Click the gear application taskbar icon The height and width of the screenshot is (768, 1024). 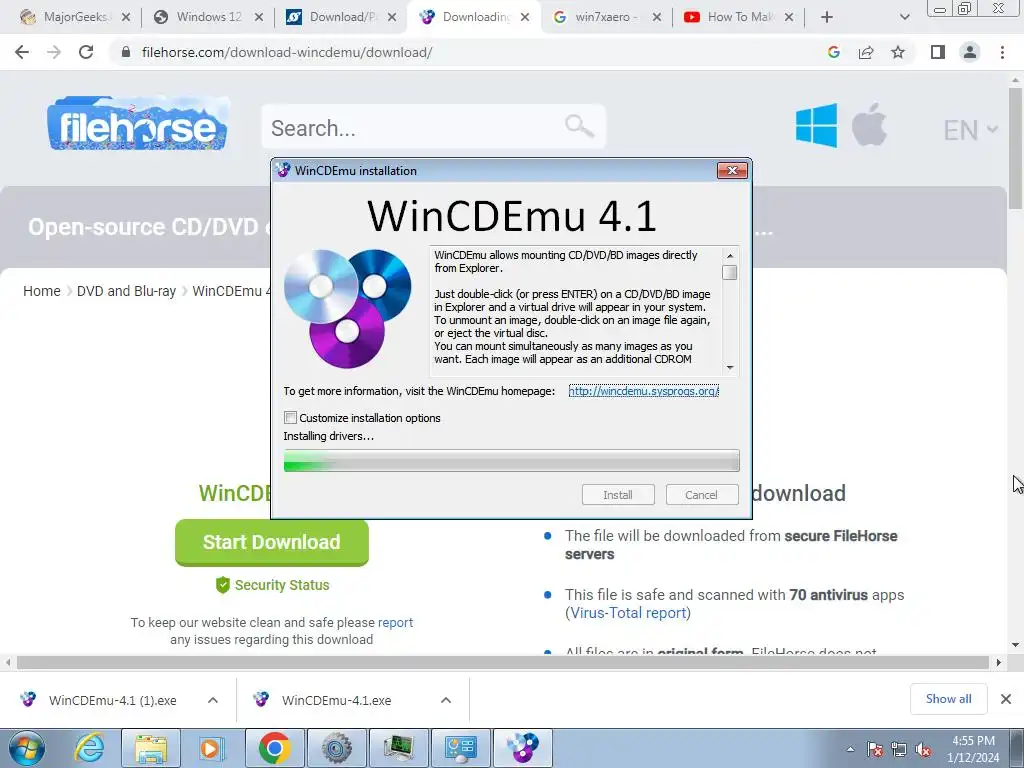click(337, 748)
